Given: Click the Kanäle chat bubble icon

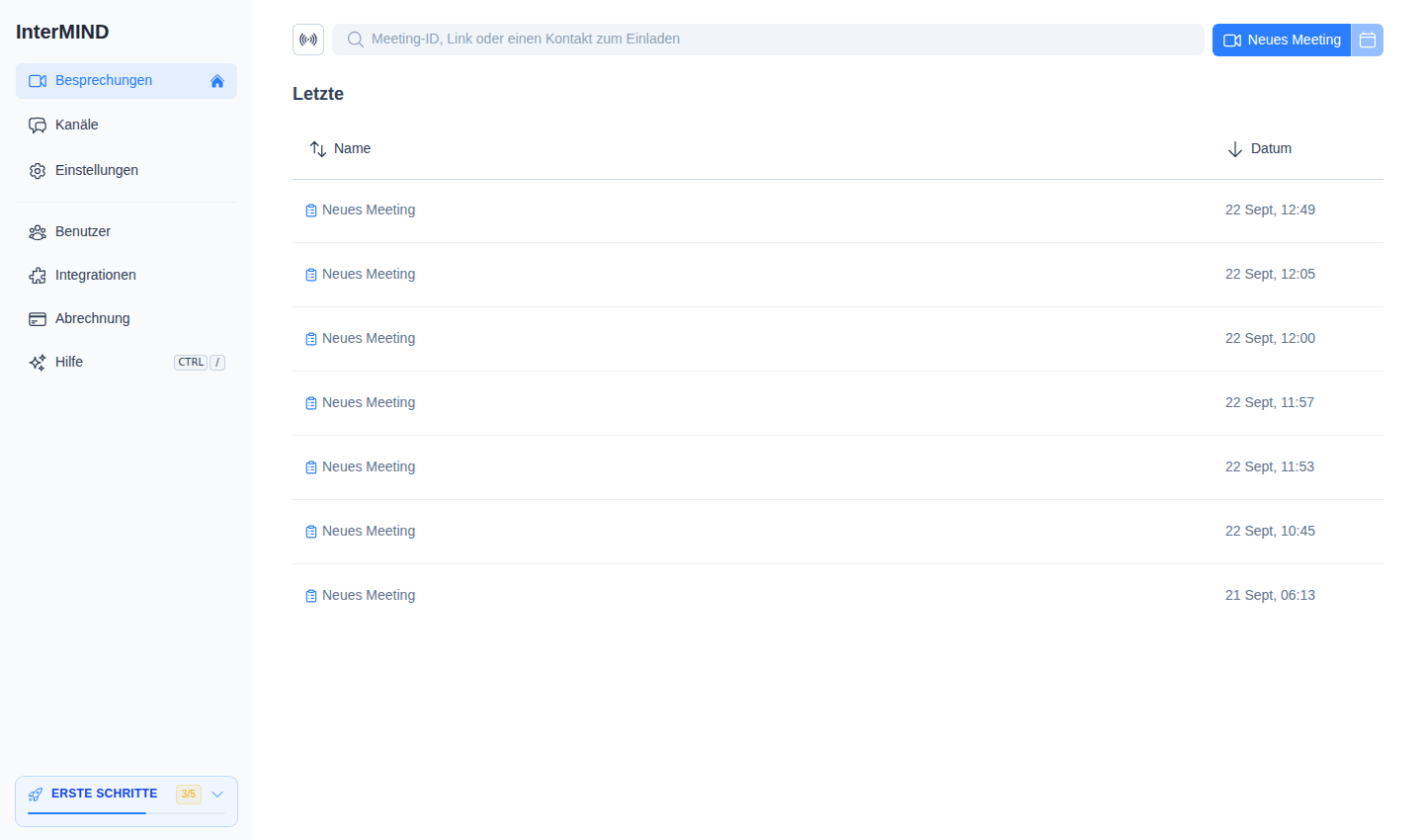Looking at the screenshot, I should [38, 126].
